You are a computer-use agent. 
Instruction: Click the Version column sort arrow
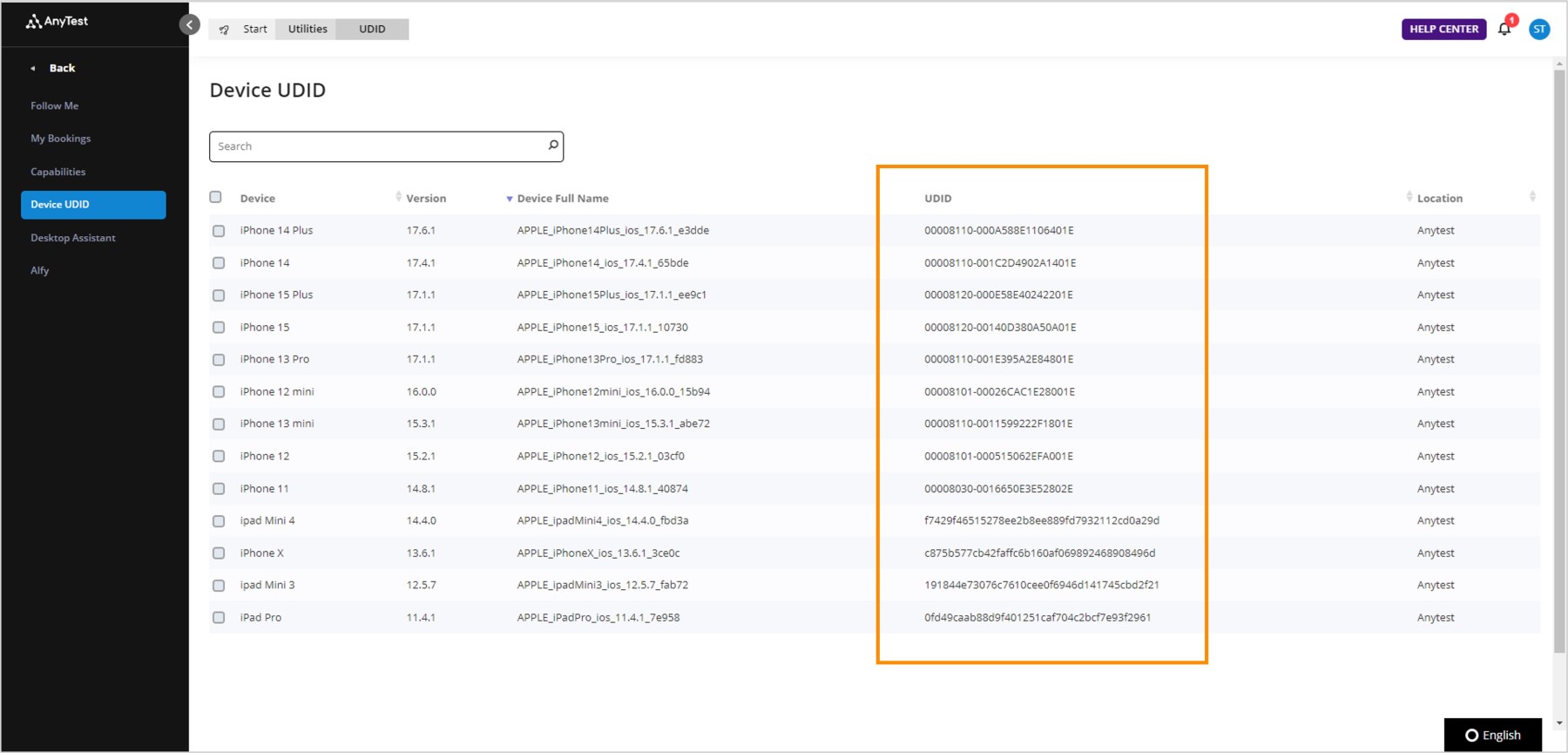tap(510, 199)
